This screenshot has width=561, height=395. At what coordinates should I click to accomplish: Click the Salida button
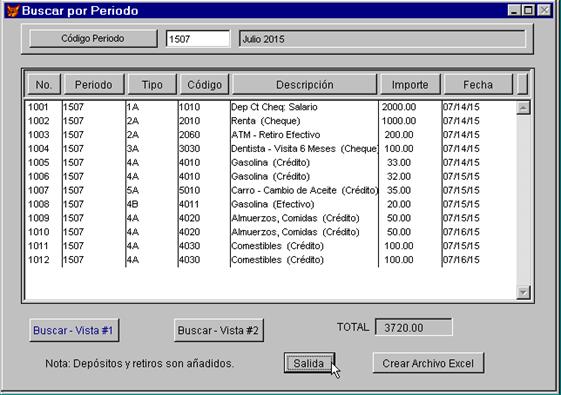point(309,363)
